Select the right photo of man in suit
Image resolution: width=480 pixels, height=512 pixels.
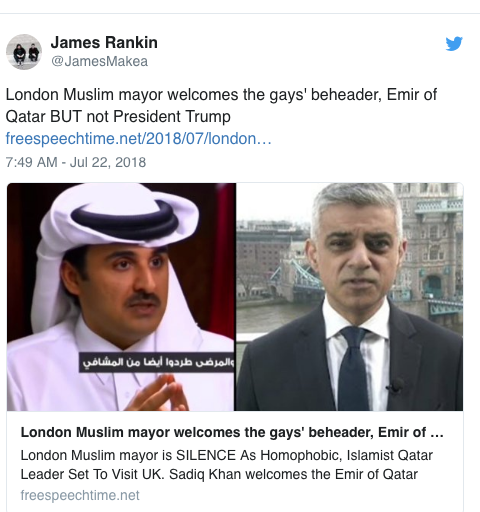[350, 297]
